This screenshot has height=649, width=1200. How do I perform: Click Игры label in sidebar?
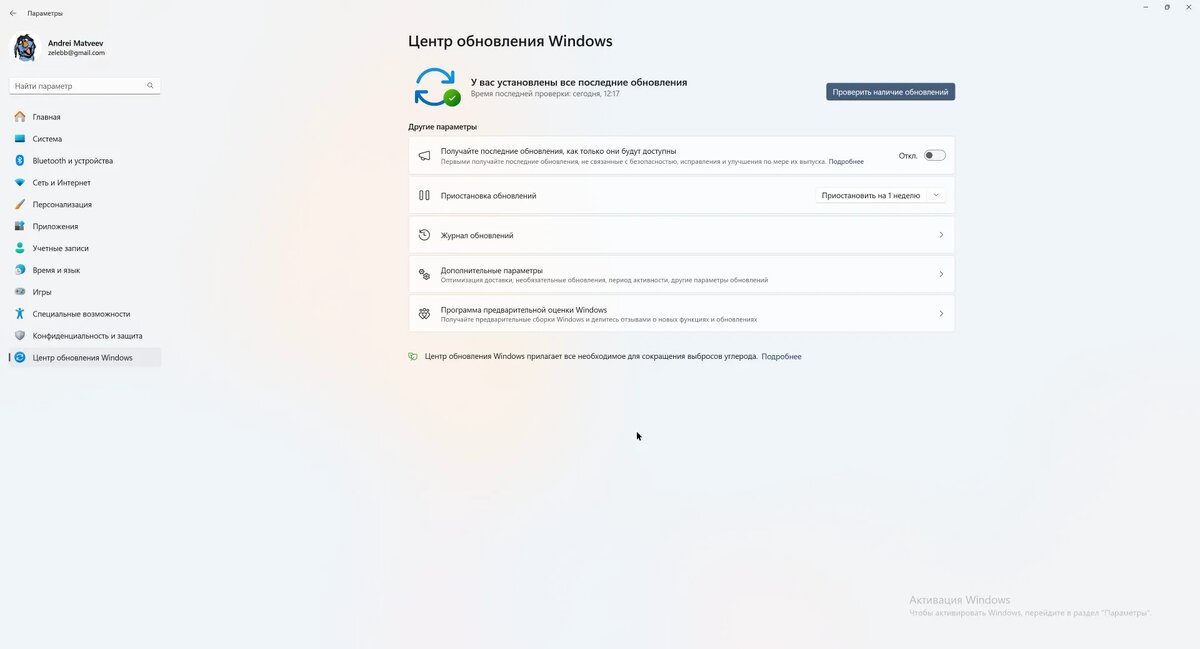click(x=42, y=292)
